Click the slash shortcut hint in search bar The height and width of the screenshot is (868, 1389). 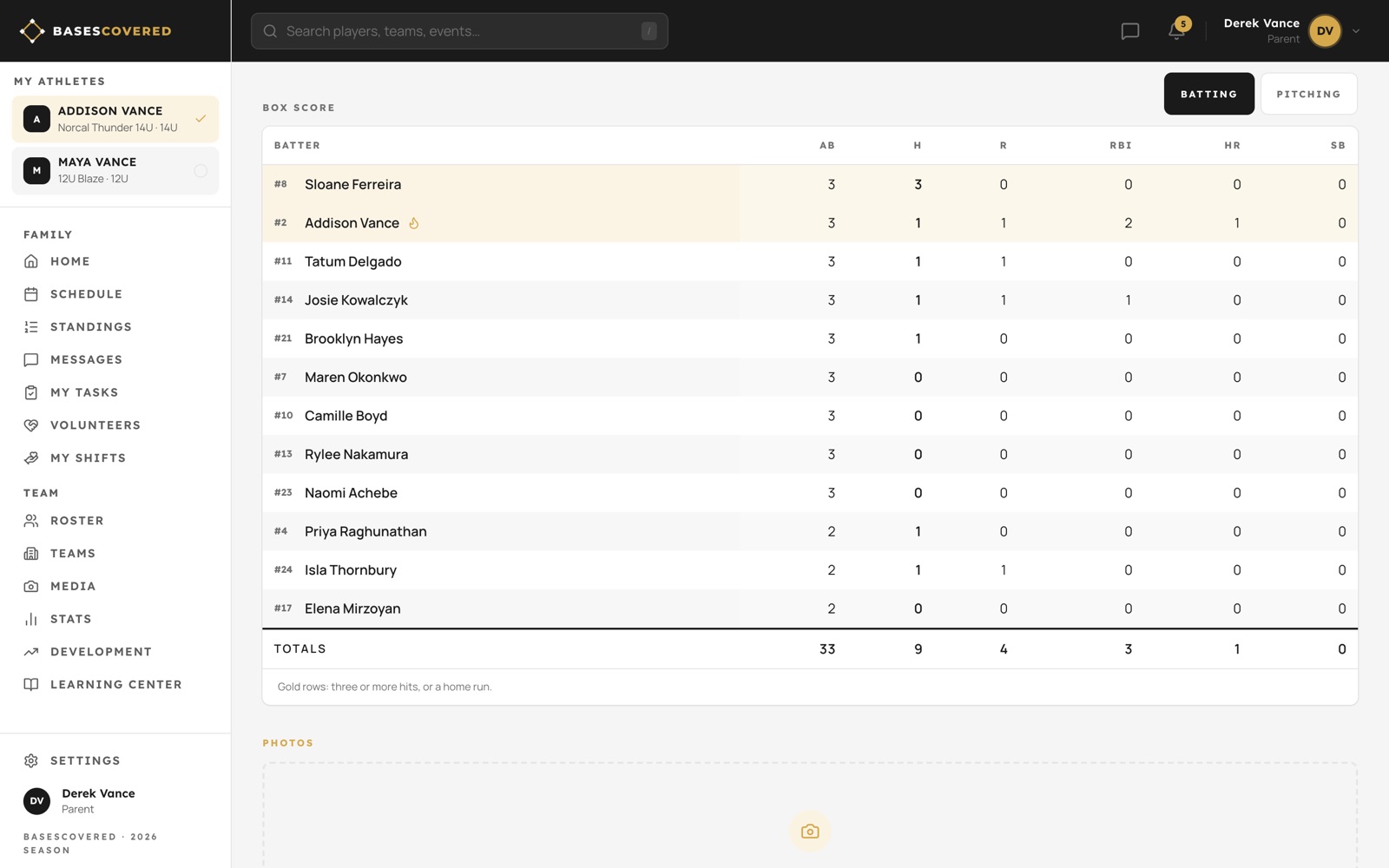(648, 31)
